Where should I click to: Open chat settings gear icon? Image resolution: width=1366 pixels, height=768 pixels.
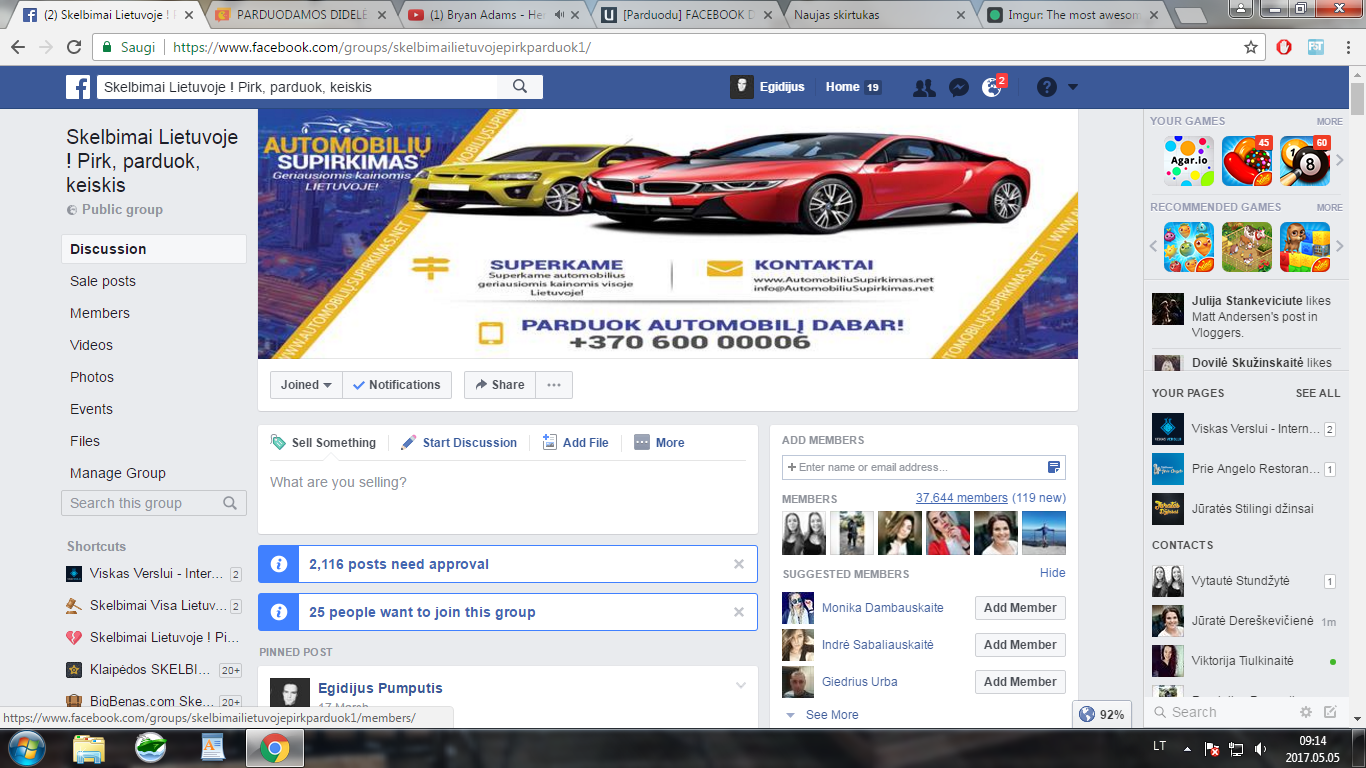tap(1305, 712)
